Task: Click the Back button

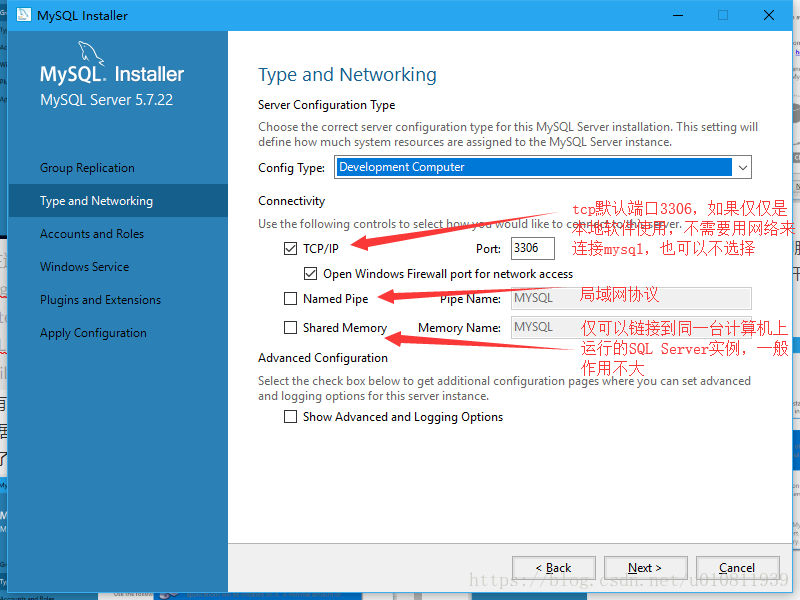Action: tap(554, 568)
